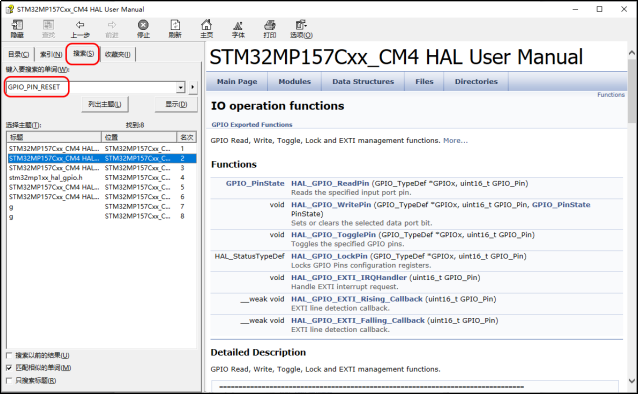Select the 'g' search result ranked 8
Screen dimensions: 639x395
point(102,216)
